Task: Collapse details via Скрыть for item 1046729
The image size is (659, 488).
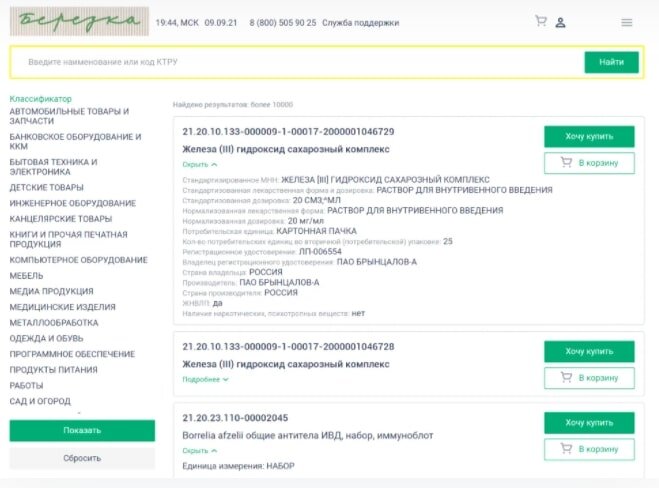Action: pyautogui.click(x=200, y=164)
